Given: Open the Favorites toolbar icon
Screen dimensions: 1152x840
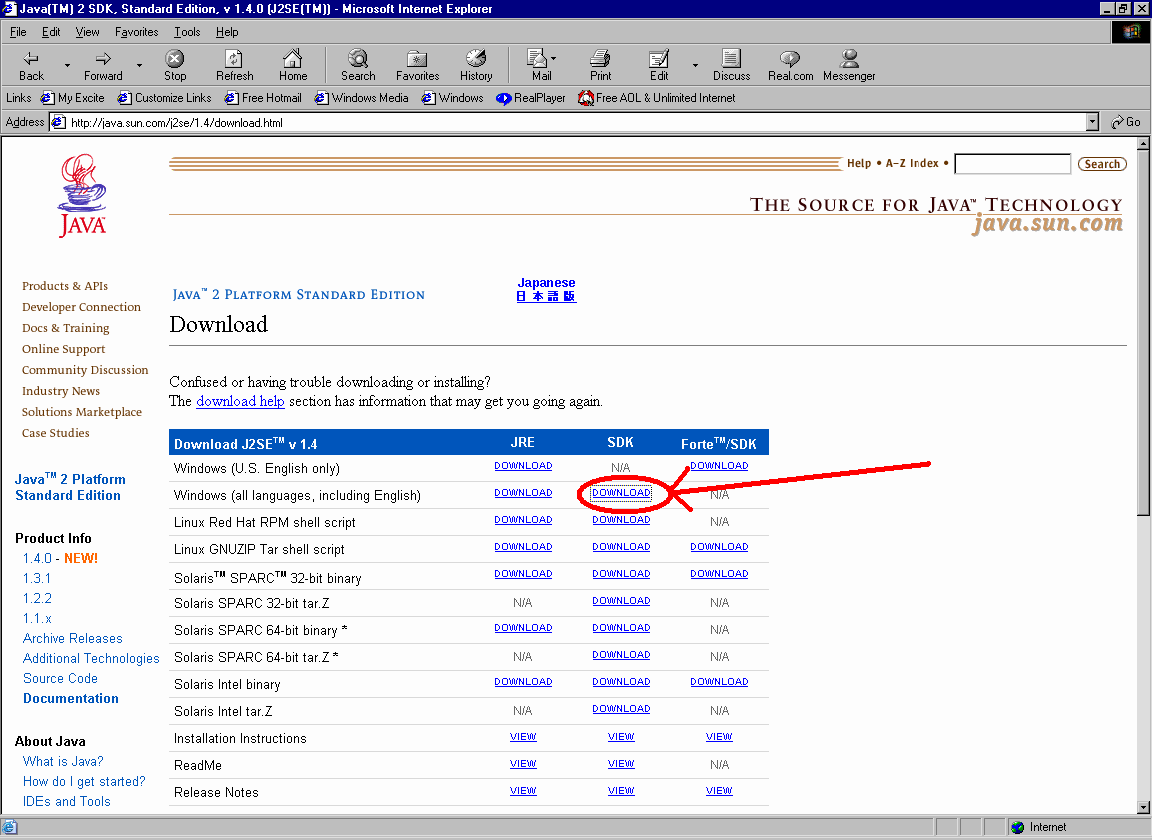Looking at the screenshot, I should click(417, 65).
